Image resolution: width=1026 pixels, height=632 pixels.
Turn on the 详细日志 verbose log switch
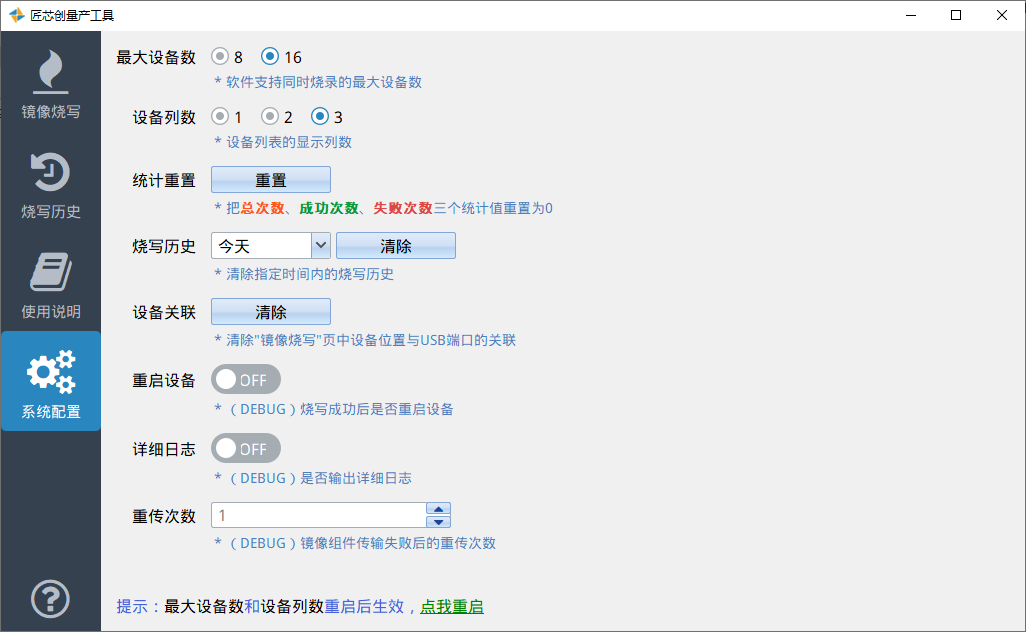click(x=245, y=447)
